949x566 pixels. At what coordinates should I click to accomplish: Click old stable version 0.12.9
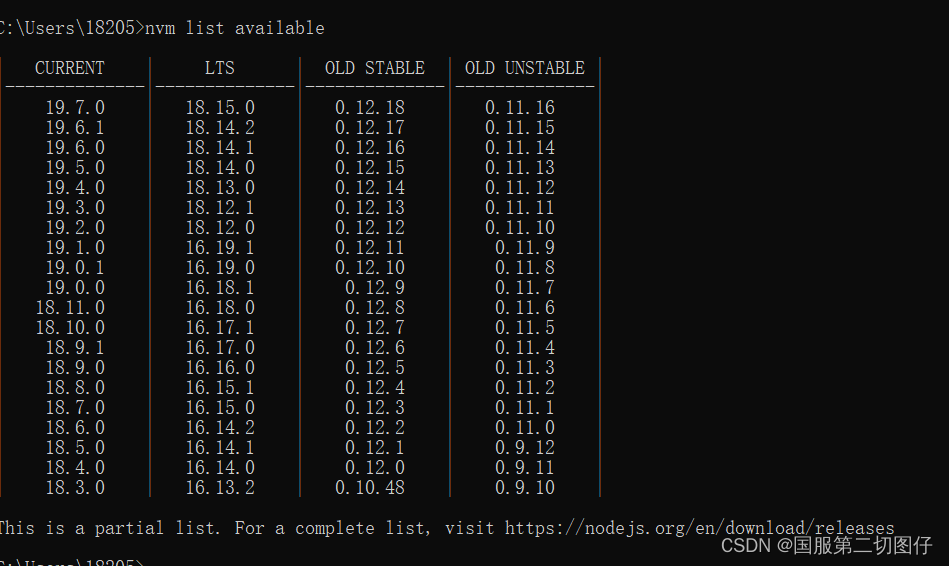[x=375, y=288]
